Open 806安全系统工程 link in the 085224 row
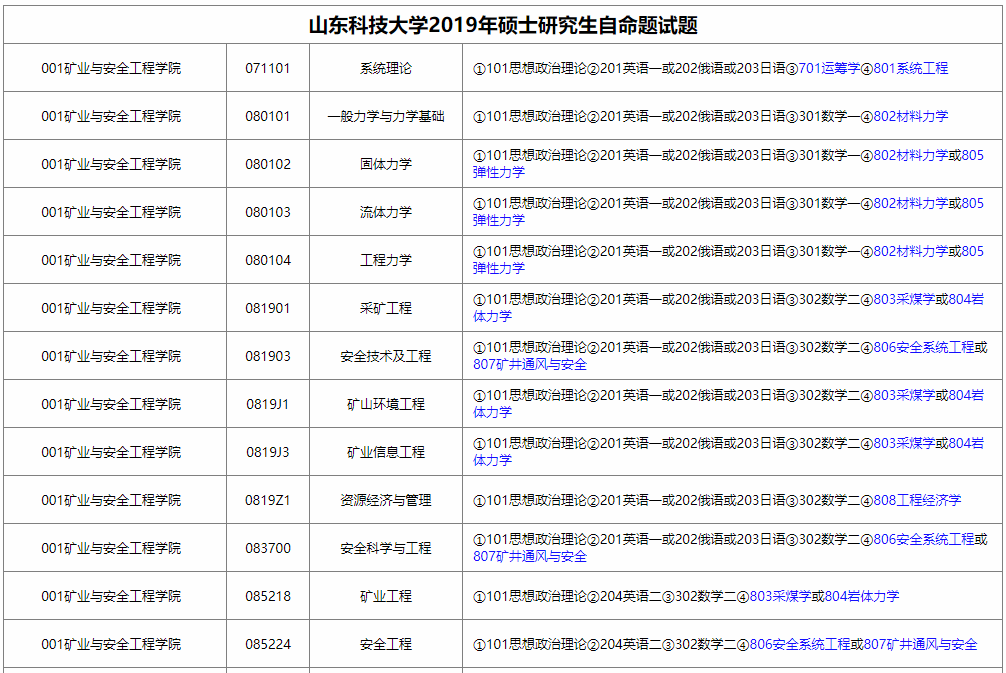 click(799, 644)
